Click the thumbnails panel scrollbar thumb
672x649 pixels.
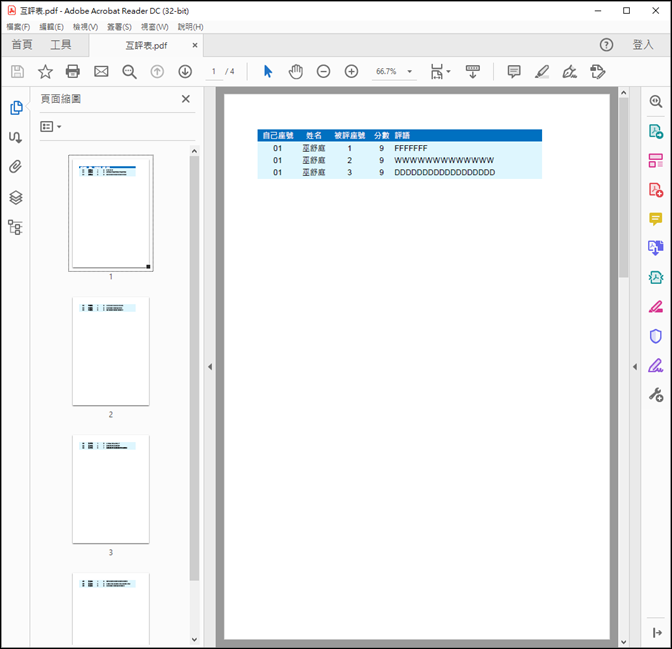[194, 368]
